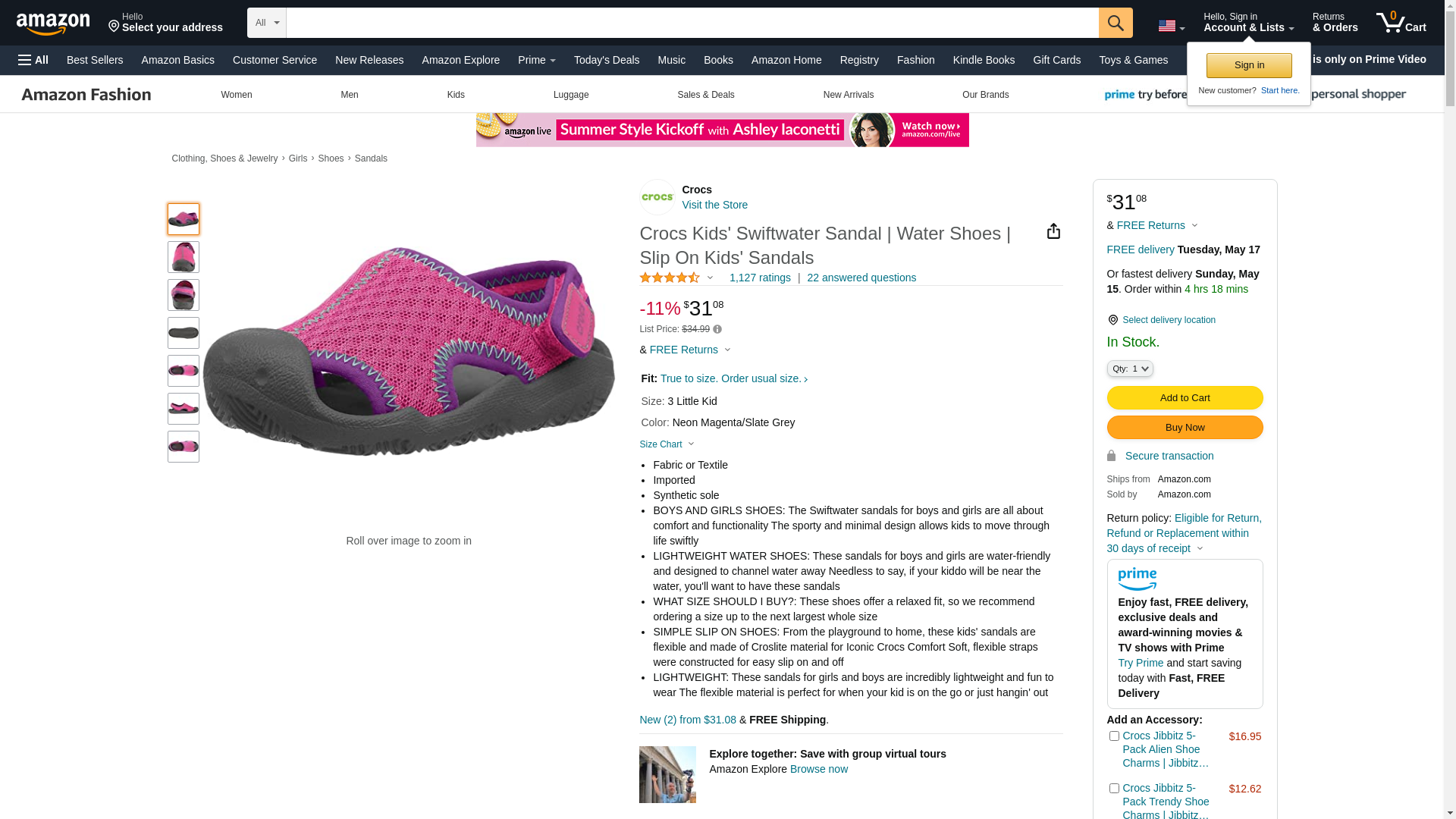
Task: Click the Add to Cart button
Action: tap(1185, 398)
